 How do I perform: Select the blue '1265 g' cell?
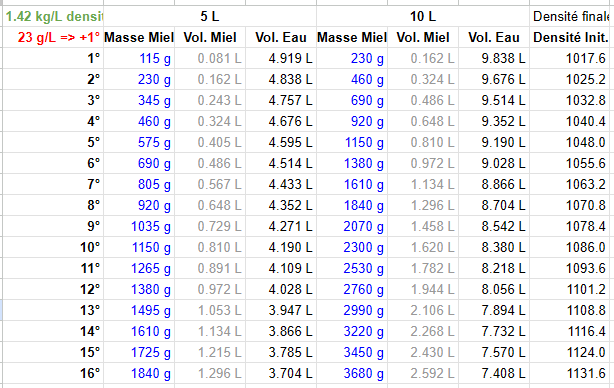(139, 268)
